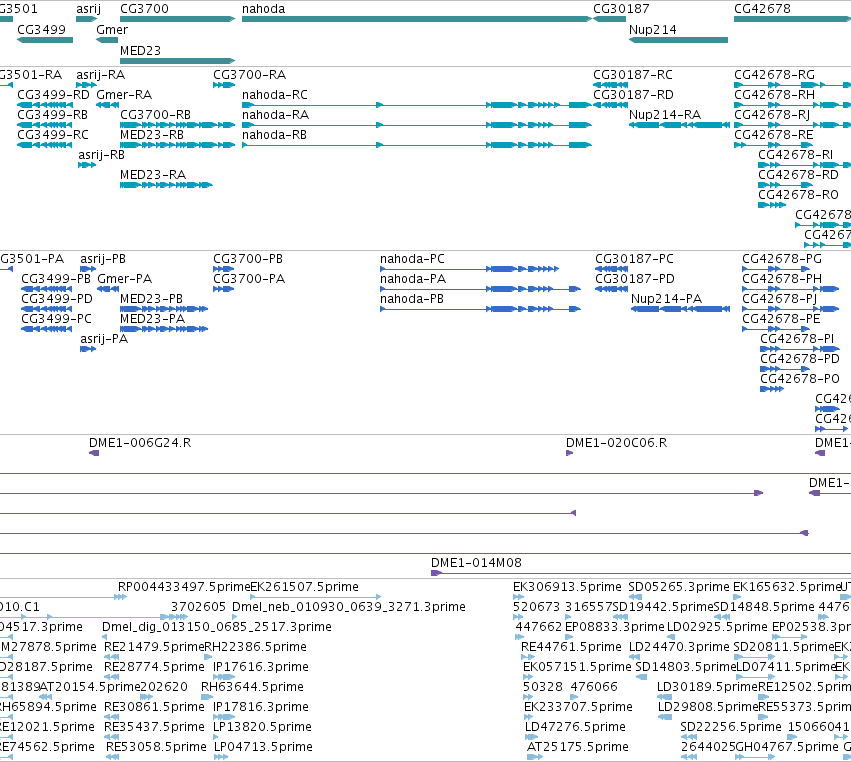Click EST SD05265.3prime
The height and width of the screenshot is (762, 851).
click(635, 597)
